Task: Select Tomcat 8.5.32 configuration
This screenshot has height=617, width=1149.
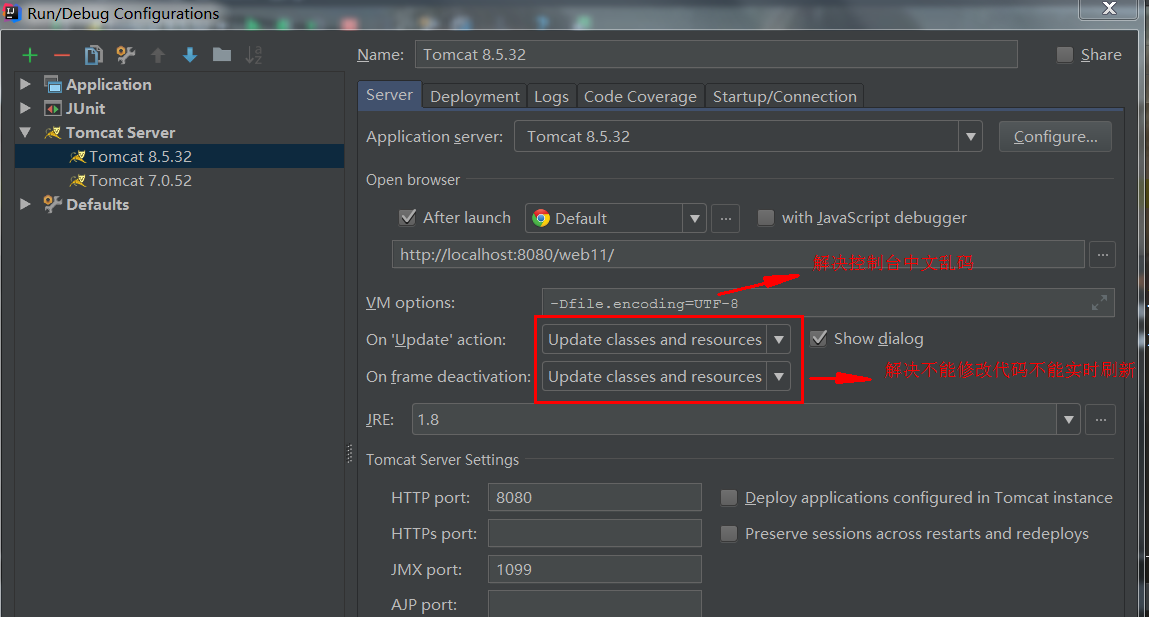Action: pyautogui.click(x=180, y=156)
